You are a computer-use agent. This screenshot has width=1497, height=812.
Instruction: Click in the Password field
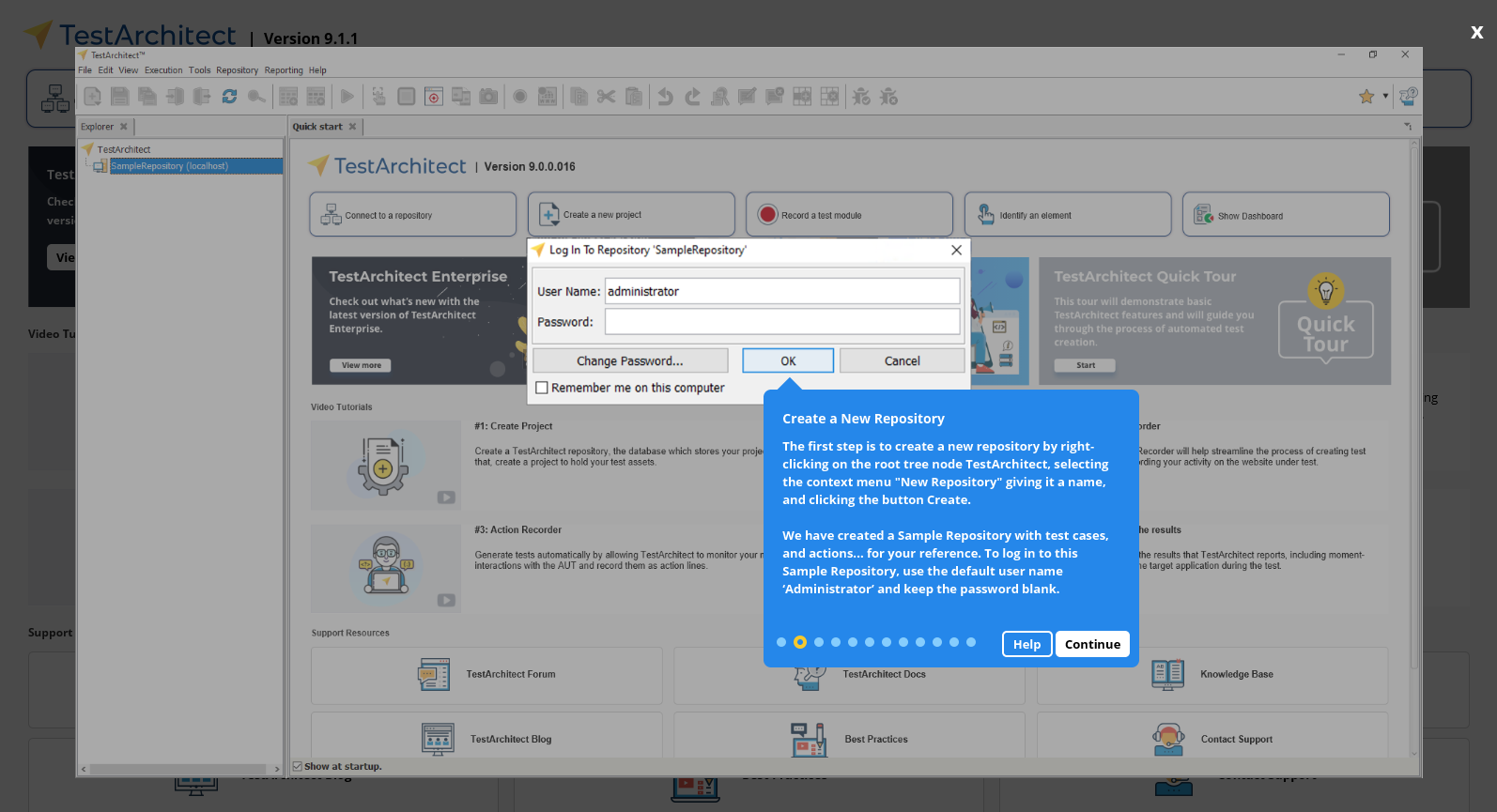pyautogui.click(x=782, y=322)
